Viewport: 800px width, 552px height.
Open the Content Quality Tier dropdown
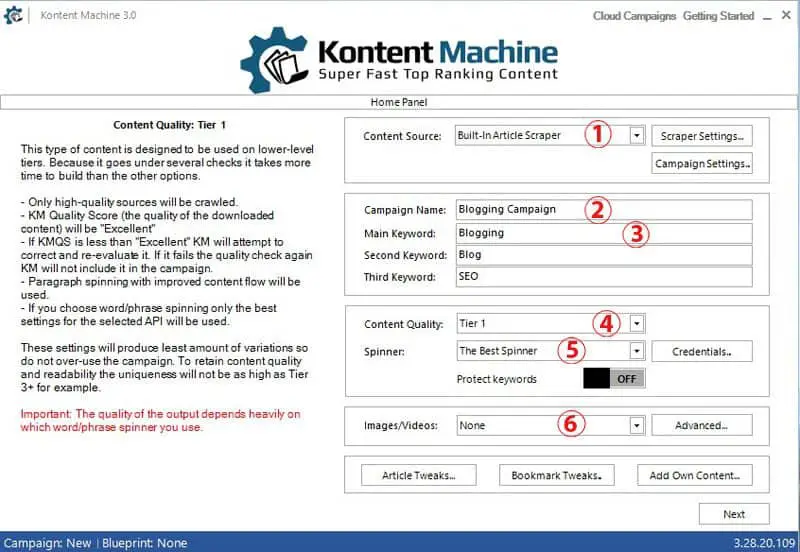coord(637,323)
